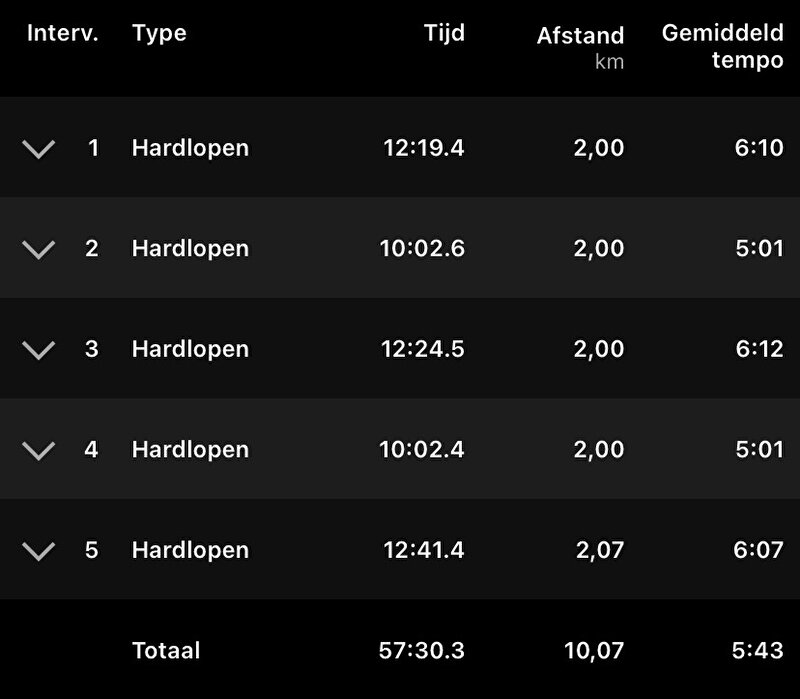
Task: Click total time 57:30.3
Action: click(x=422, y=650)
